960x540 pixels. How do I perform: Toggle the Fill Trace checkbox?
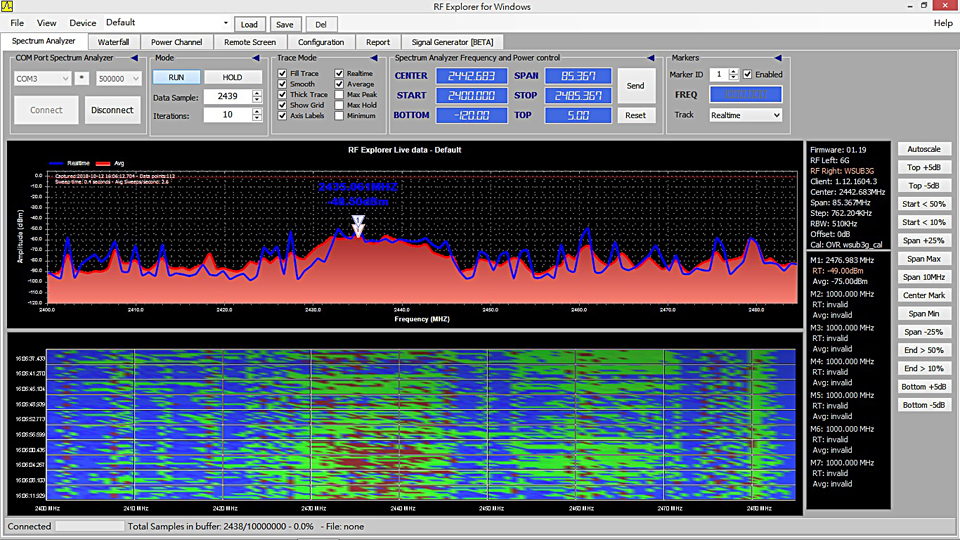coord(282,73)
